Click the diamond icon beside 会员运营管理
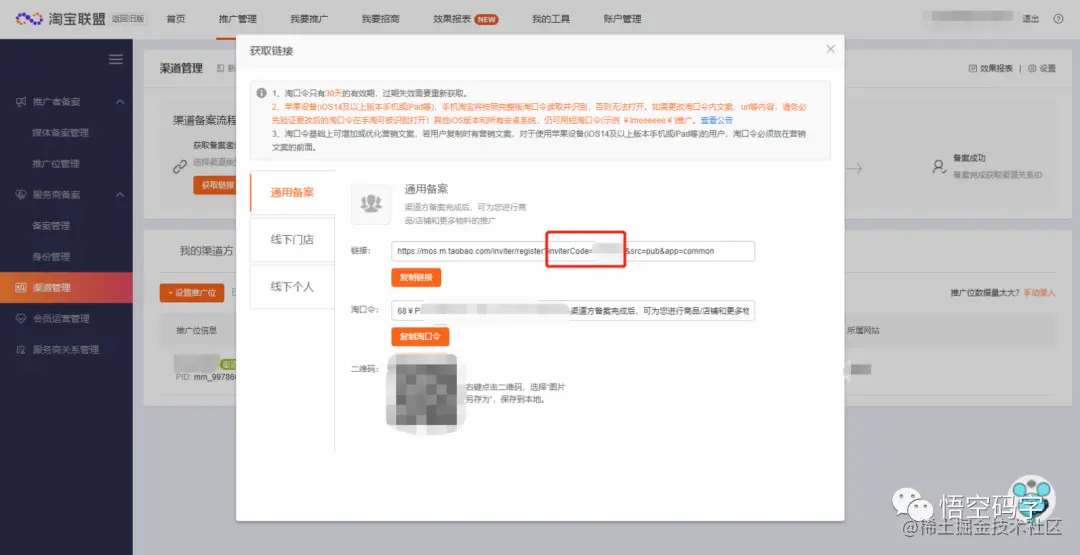This screenshot has height=555, width=1080. (21, 319)
